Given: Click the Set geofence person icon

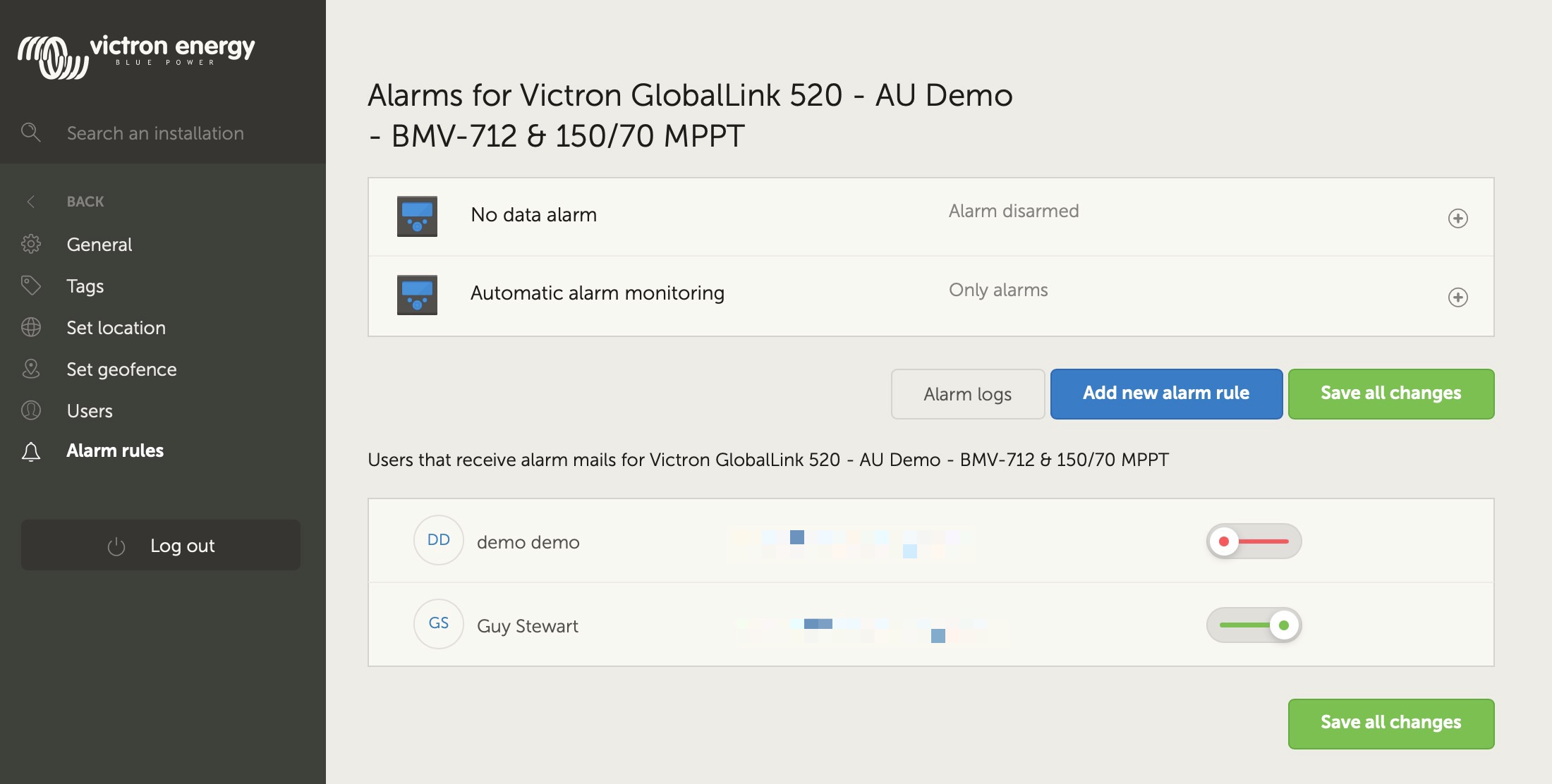Looking at the screenshot, I should tap(31, 368).
